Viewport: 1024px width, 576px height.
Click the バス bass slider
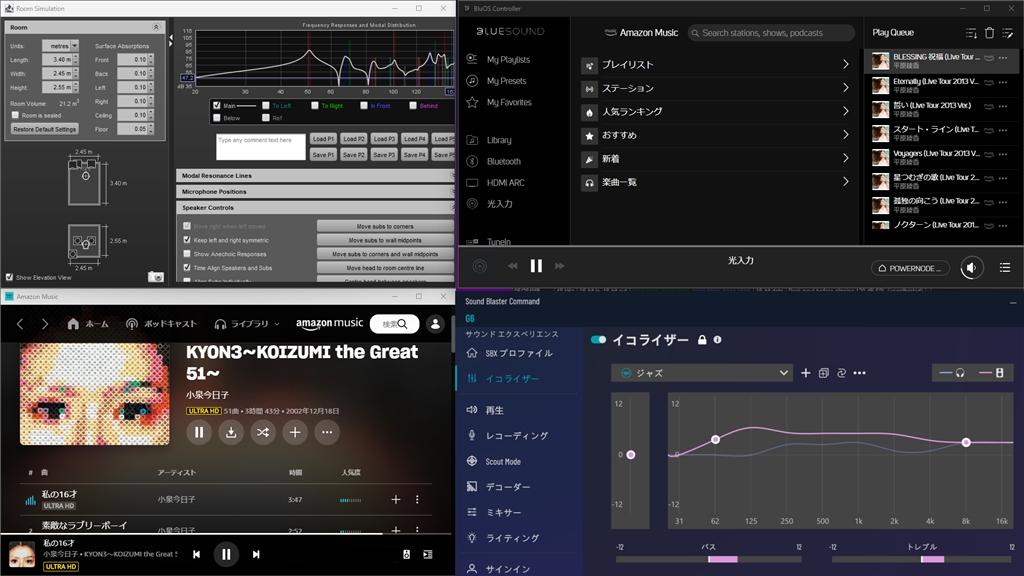click(x=709, y=559)
